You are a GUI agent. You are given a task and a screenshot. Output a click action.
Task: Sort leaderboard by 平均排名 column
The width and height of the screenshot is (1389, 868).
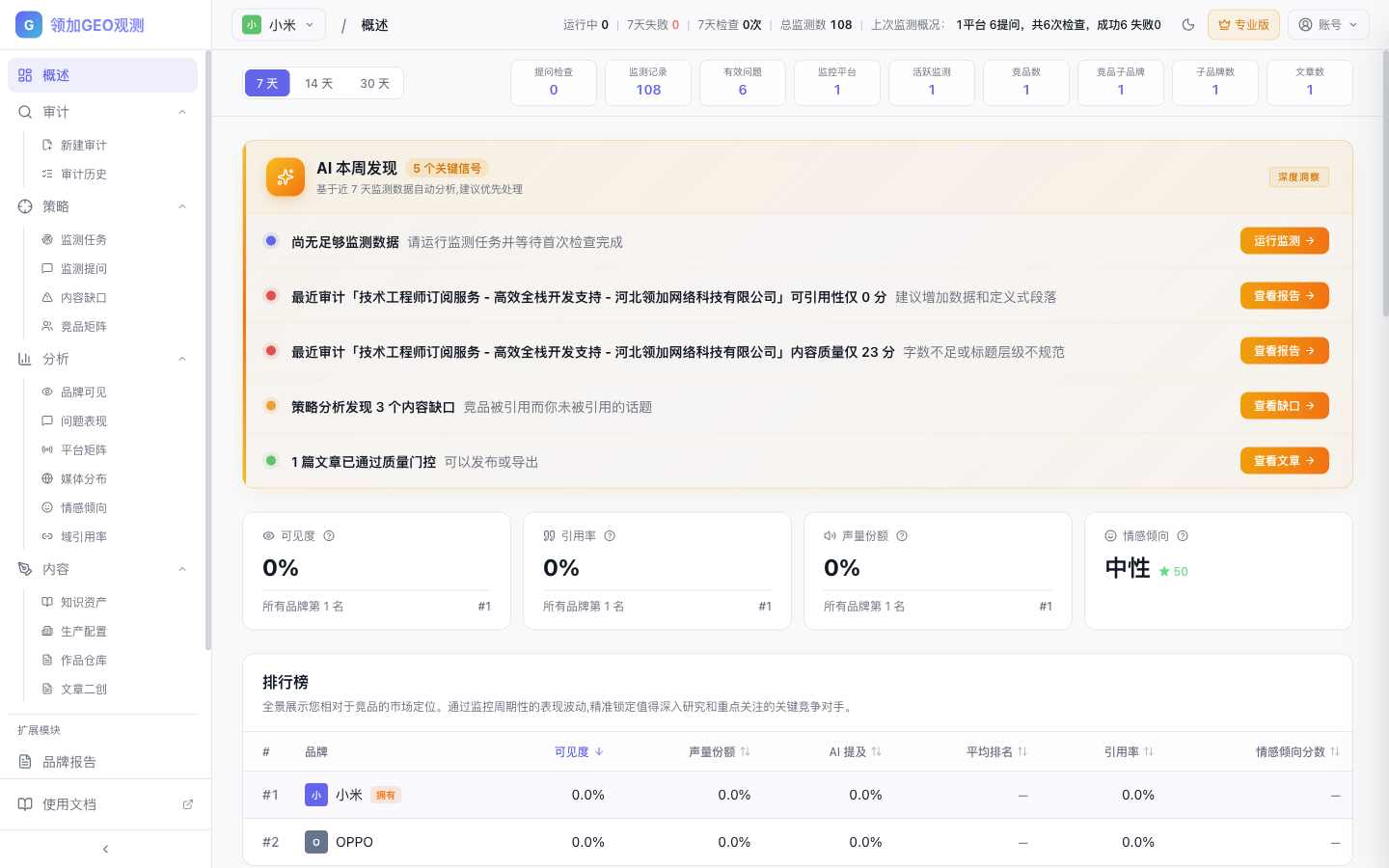pos(996,751)
